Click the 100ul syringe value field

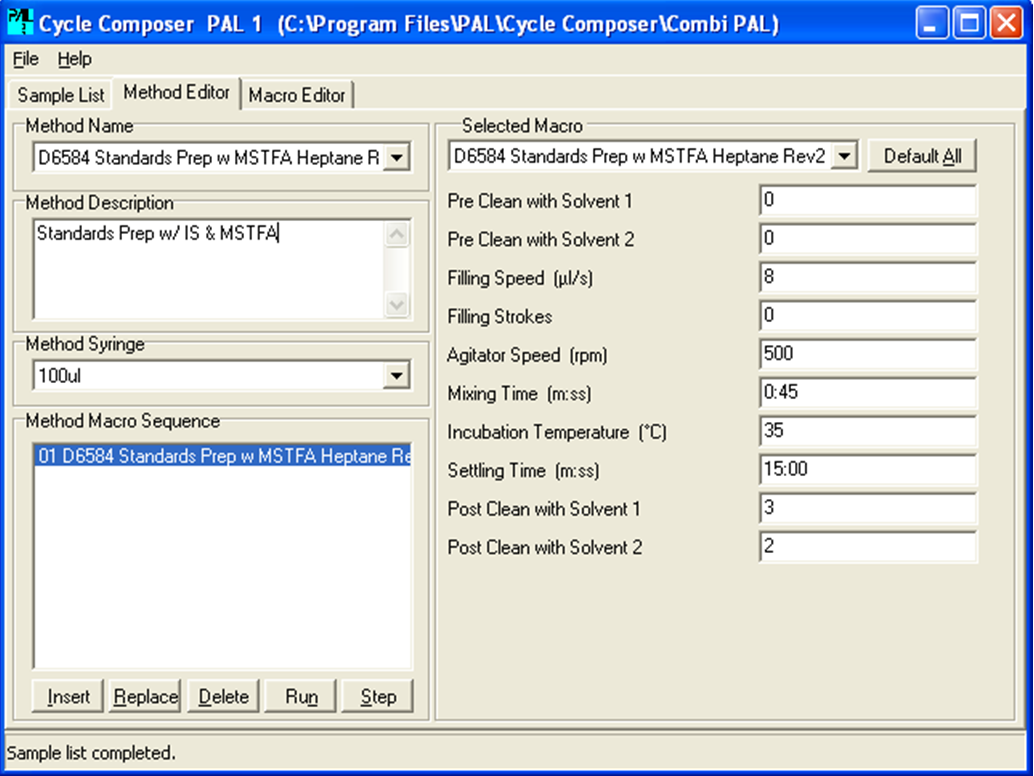pos(208,376)
